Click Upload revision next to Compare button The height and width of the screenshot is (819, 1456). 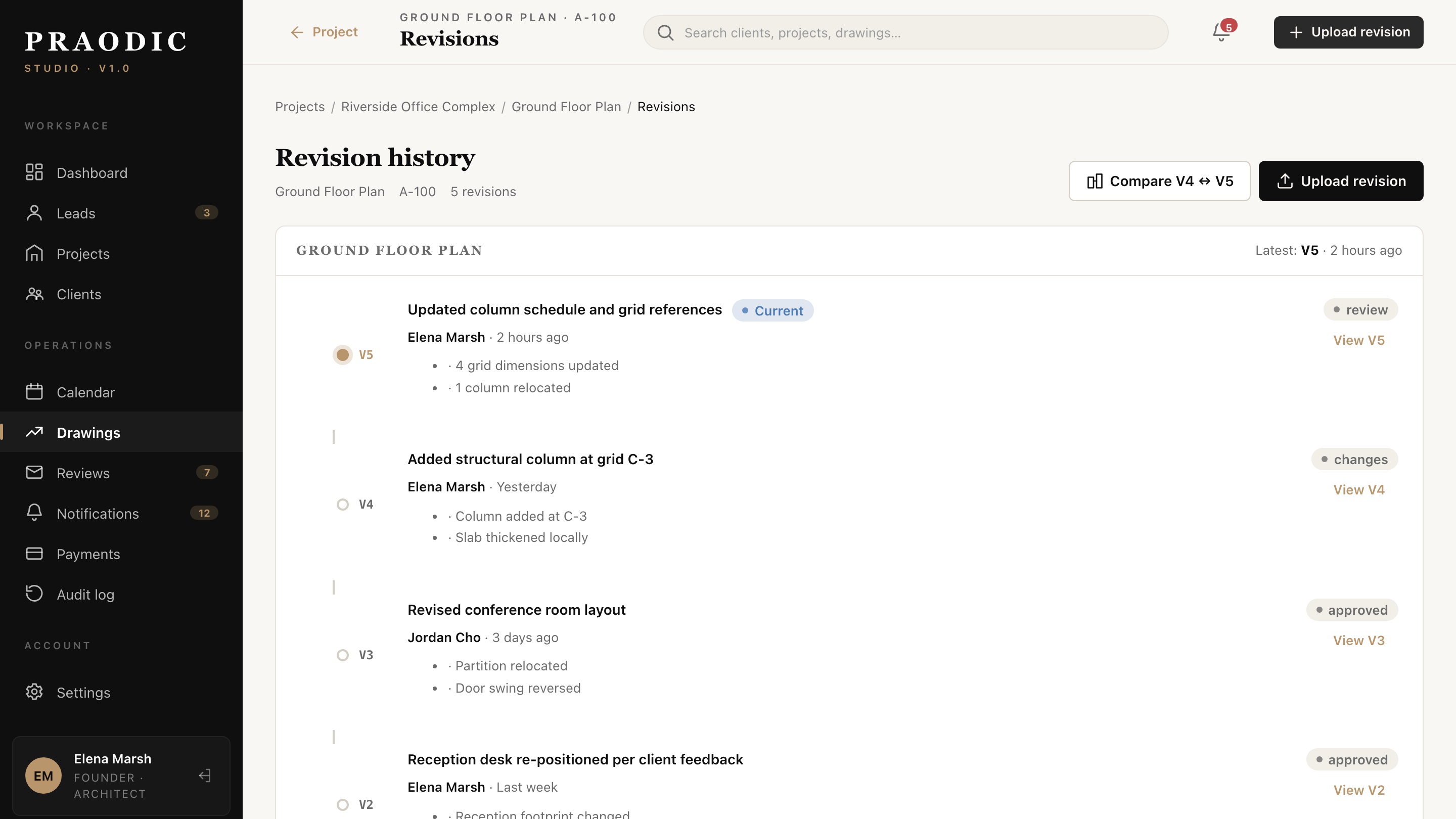(1341, 181)
